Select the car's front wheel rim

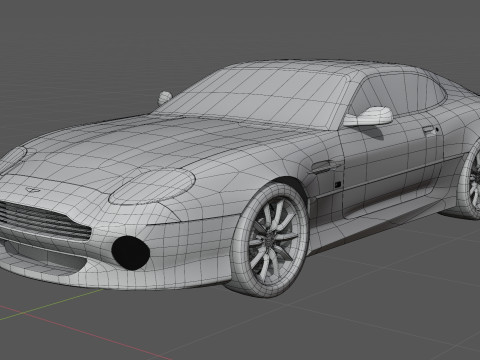[x=273, y=240]
